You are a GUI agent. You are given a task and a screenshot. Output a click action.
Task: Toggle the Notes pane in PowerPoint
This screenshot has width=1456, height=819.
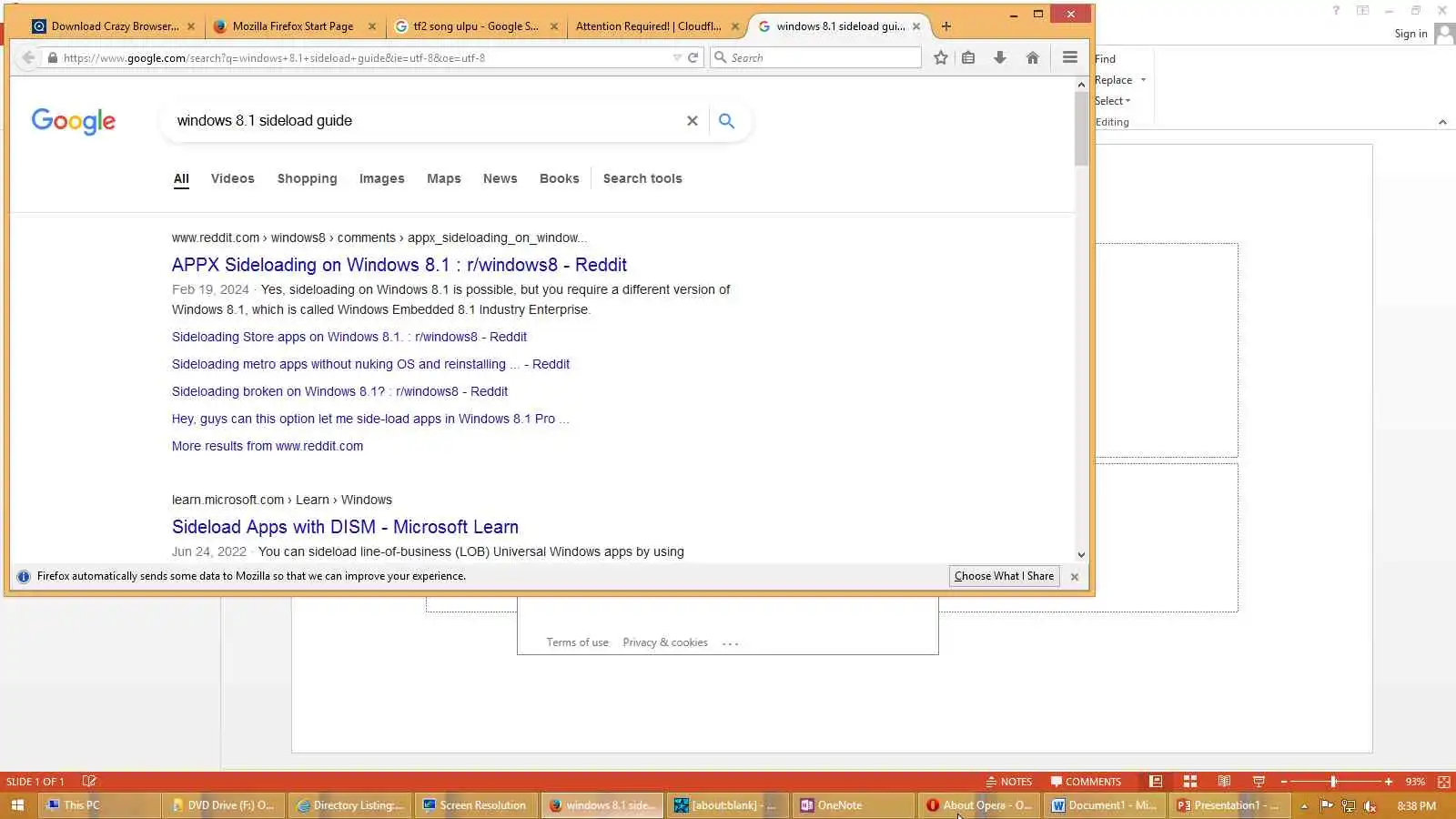[x=1009, y=782]
